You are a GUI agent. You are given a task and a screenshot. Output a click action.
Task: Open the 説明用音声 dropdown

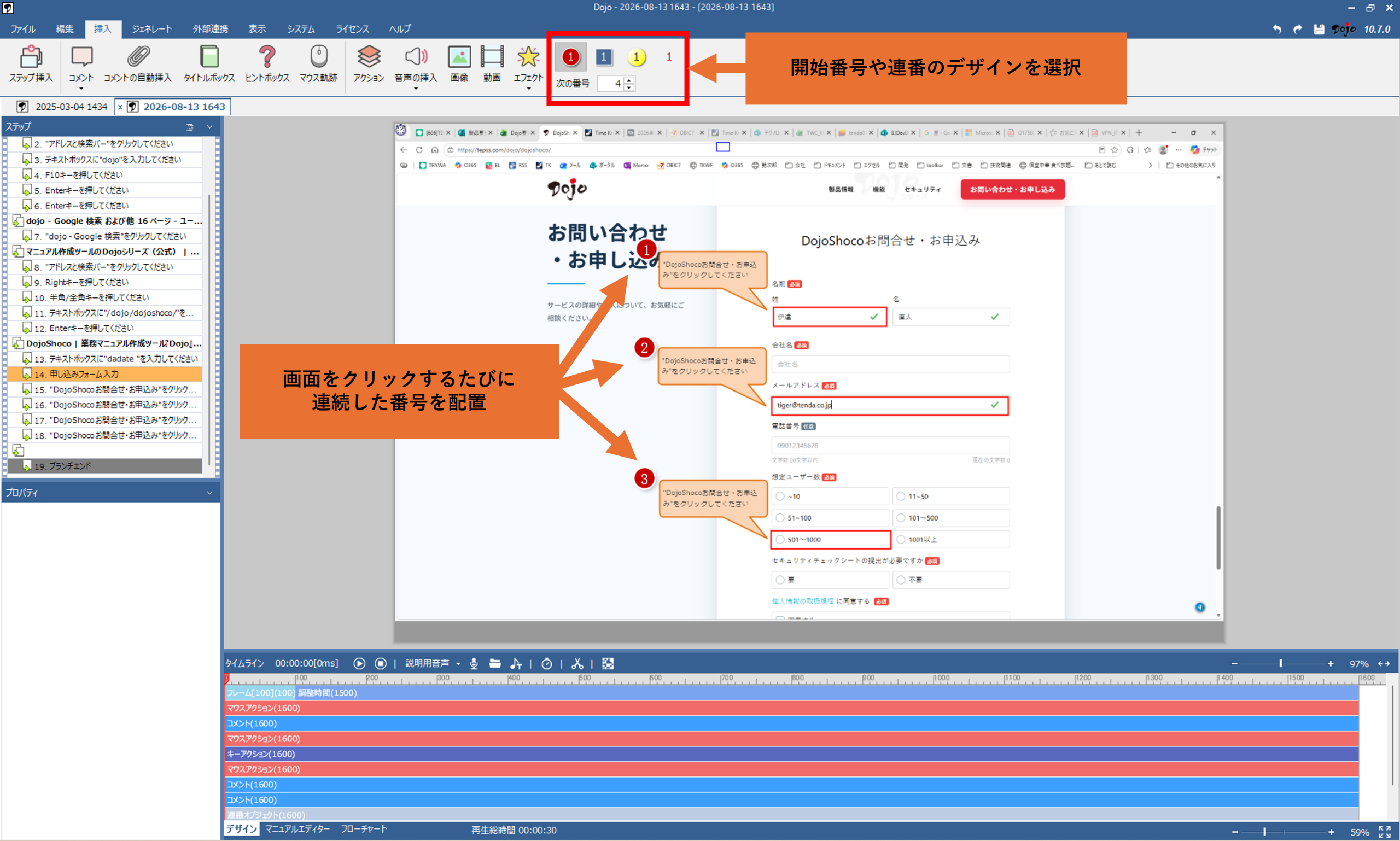(458, 664)
